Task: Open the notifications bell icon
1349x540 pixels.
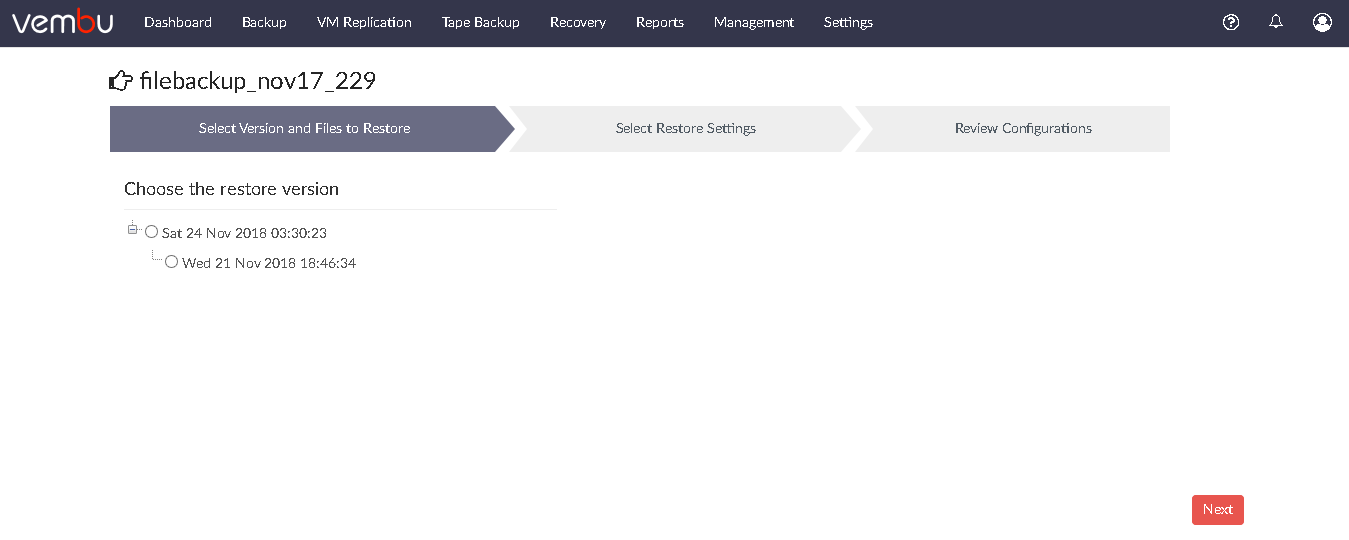Action: pos(1276,21)
